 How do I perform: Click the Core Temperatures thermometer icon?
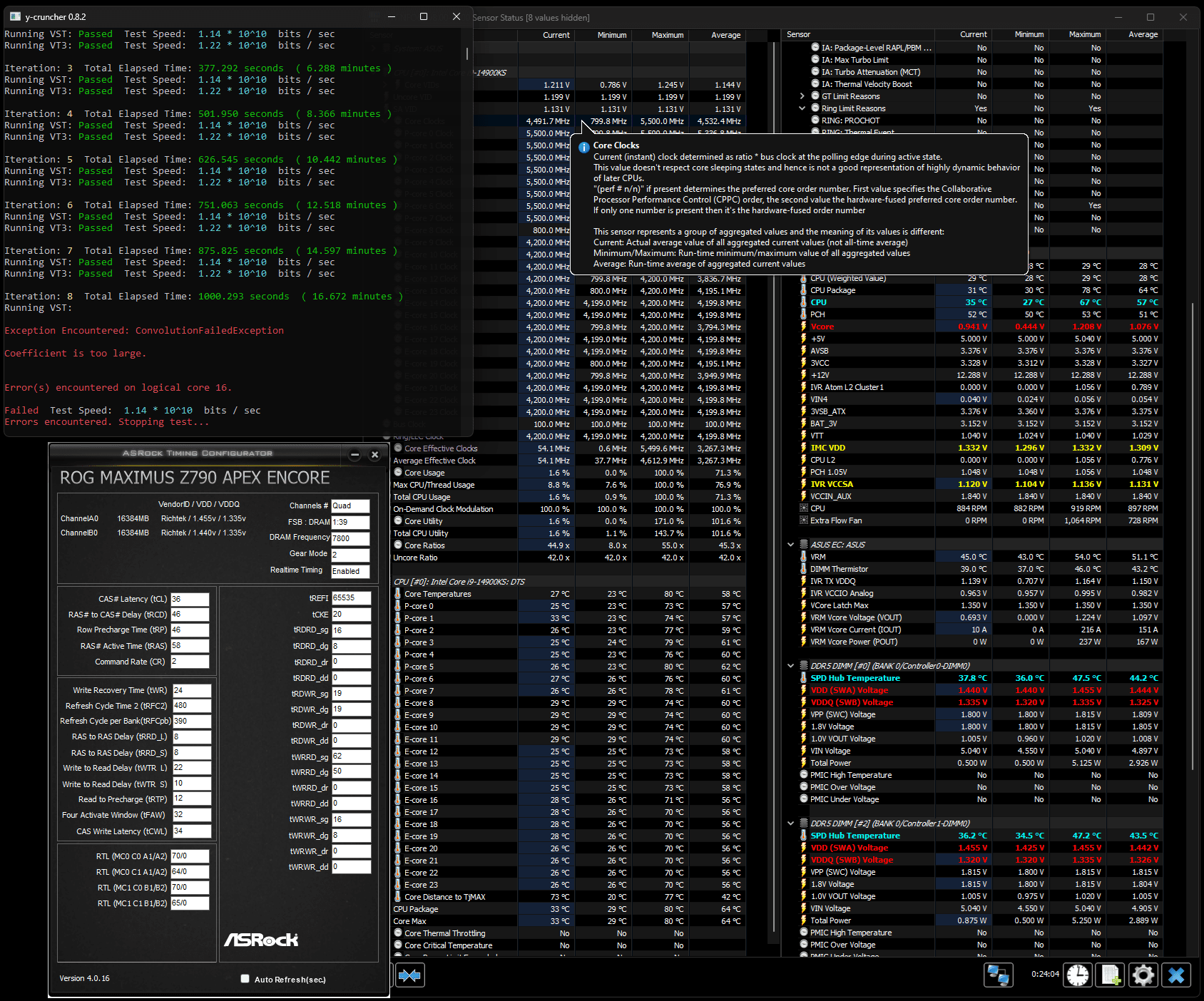[x=398, y=594]
